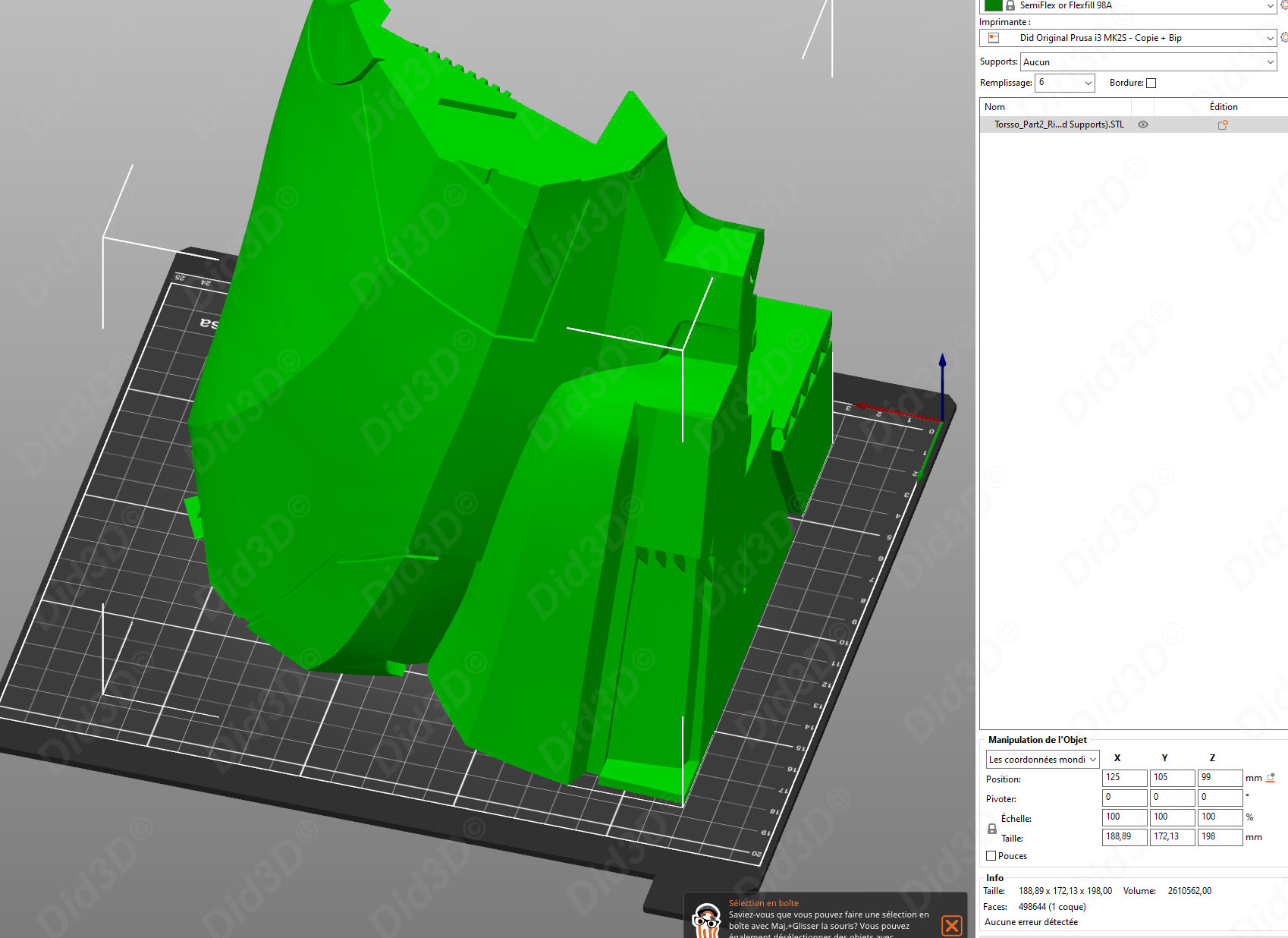Close the Sélection en boîte hint notification
1288x938 pixels.
(951, 925)
